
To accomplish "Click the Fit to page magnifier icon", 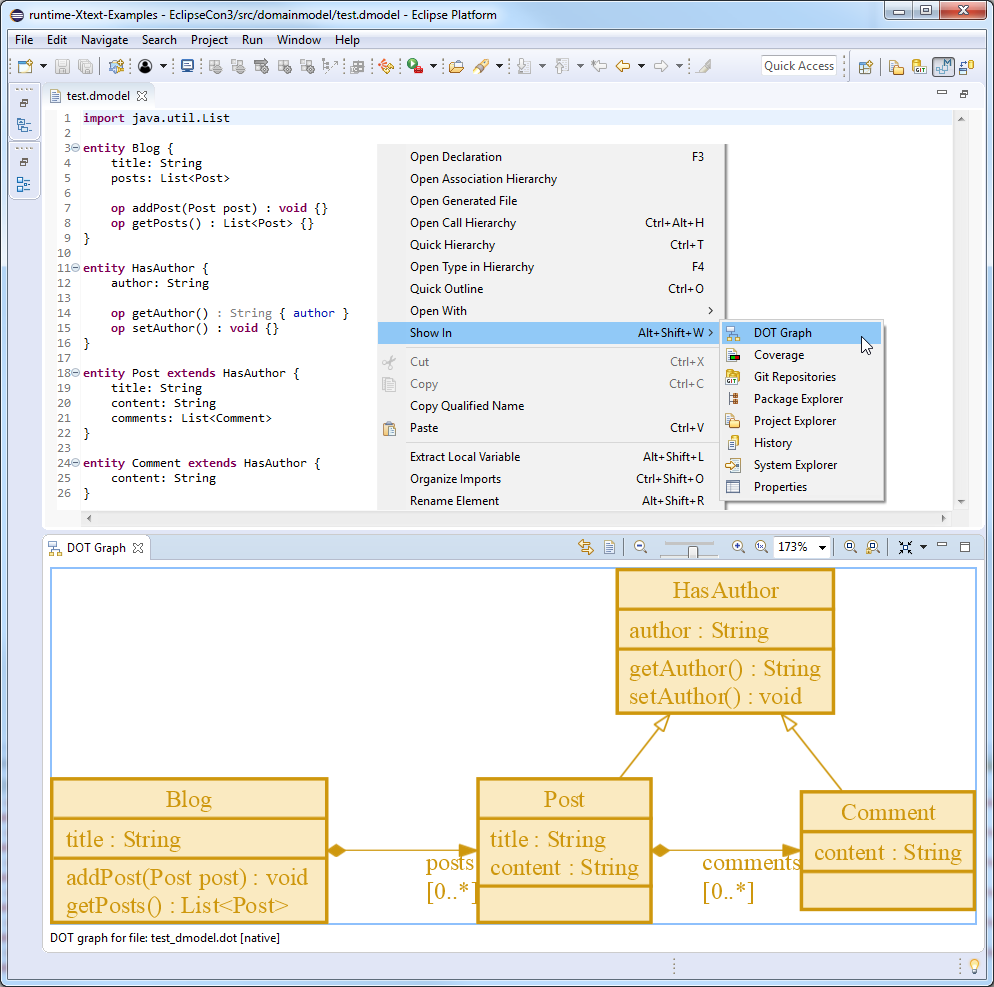I will (x=850, y=546).
